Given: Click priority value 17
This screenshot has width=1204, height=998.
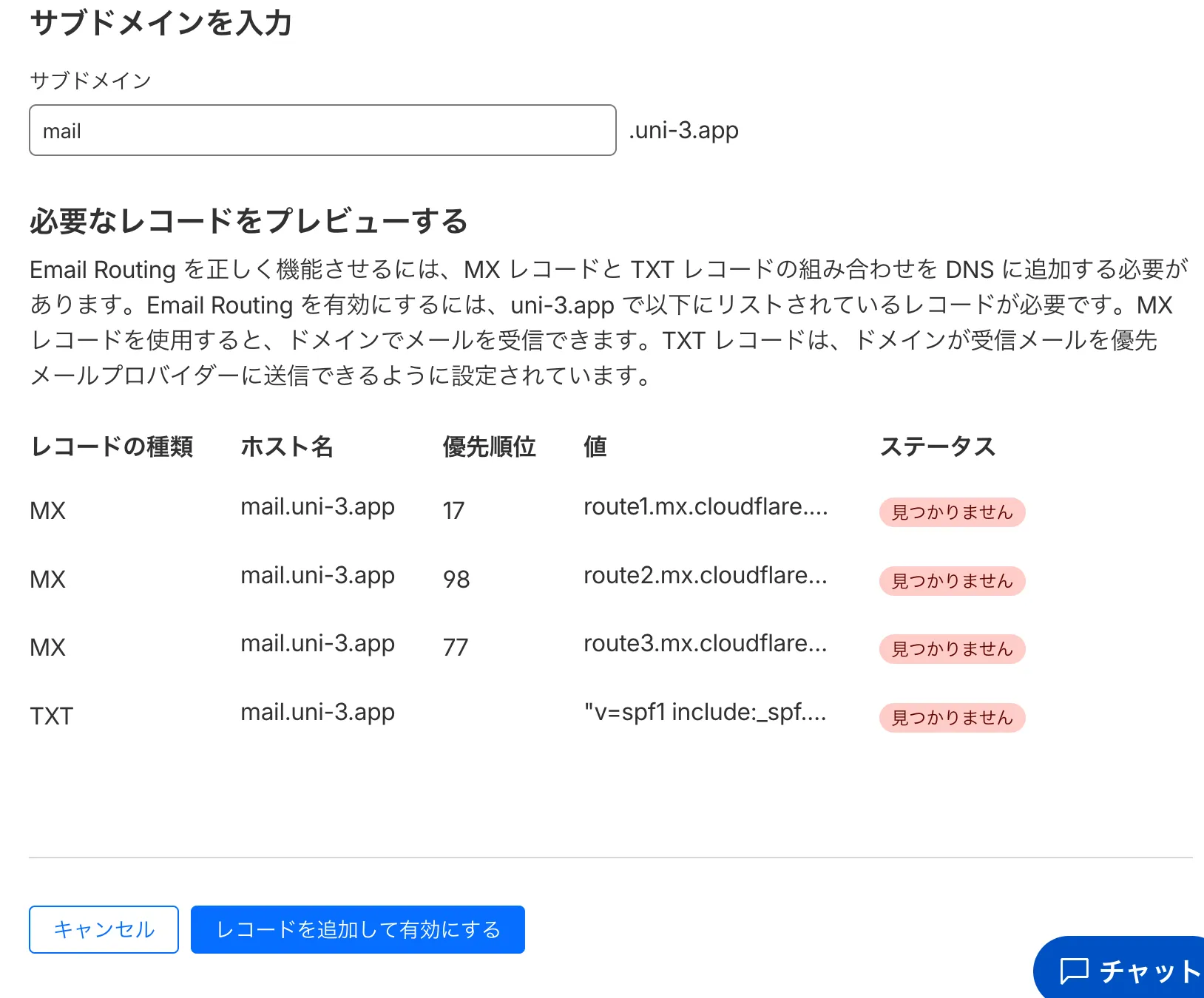Looking at the screenshot, I should [453, 510].
